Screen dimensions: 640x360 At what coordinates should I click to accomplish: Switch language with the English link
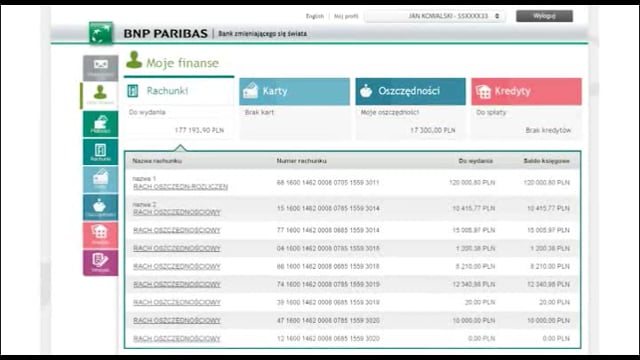point(315,16)
